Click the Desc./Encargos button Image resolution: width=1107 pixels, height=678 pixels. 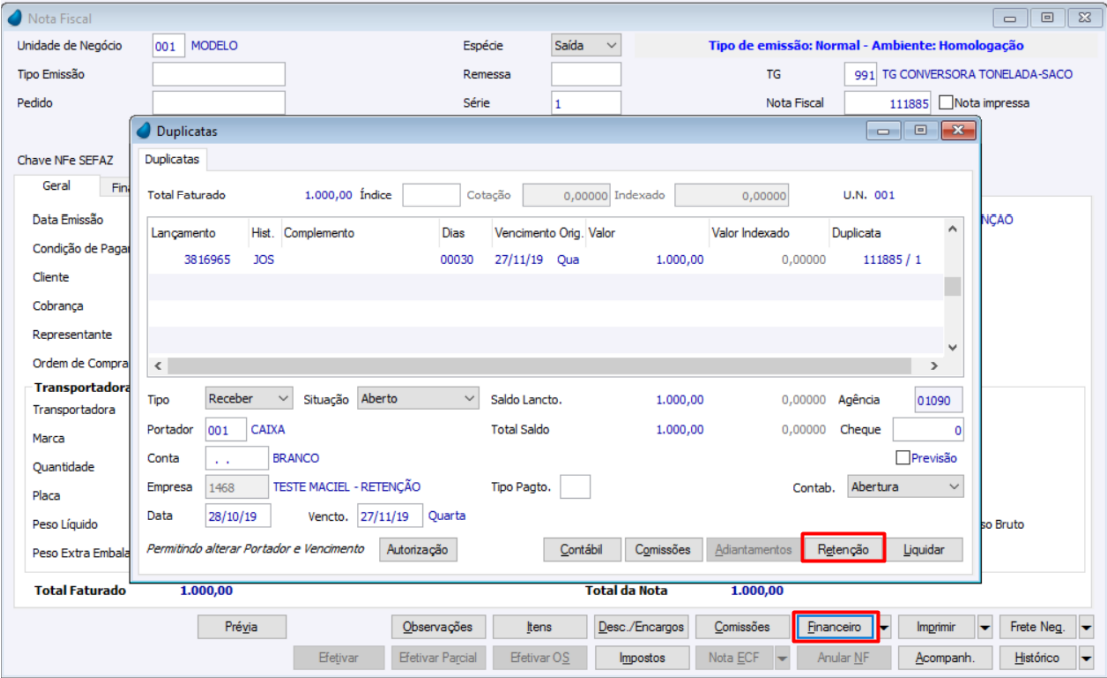[641, 627]
